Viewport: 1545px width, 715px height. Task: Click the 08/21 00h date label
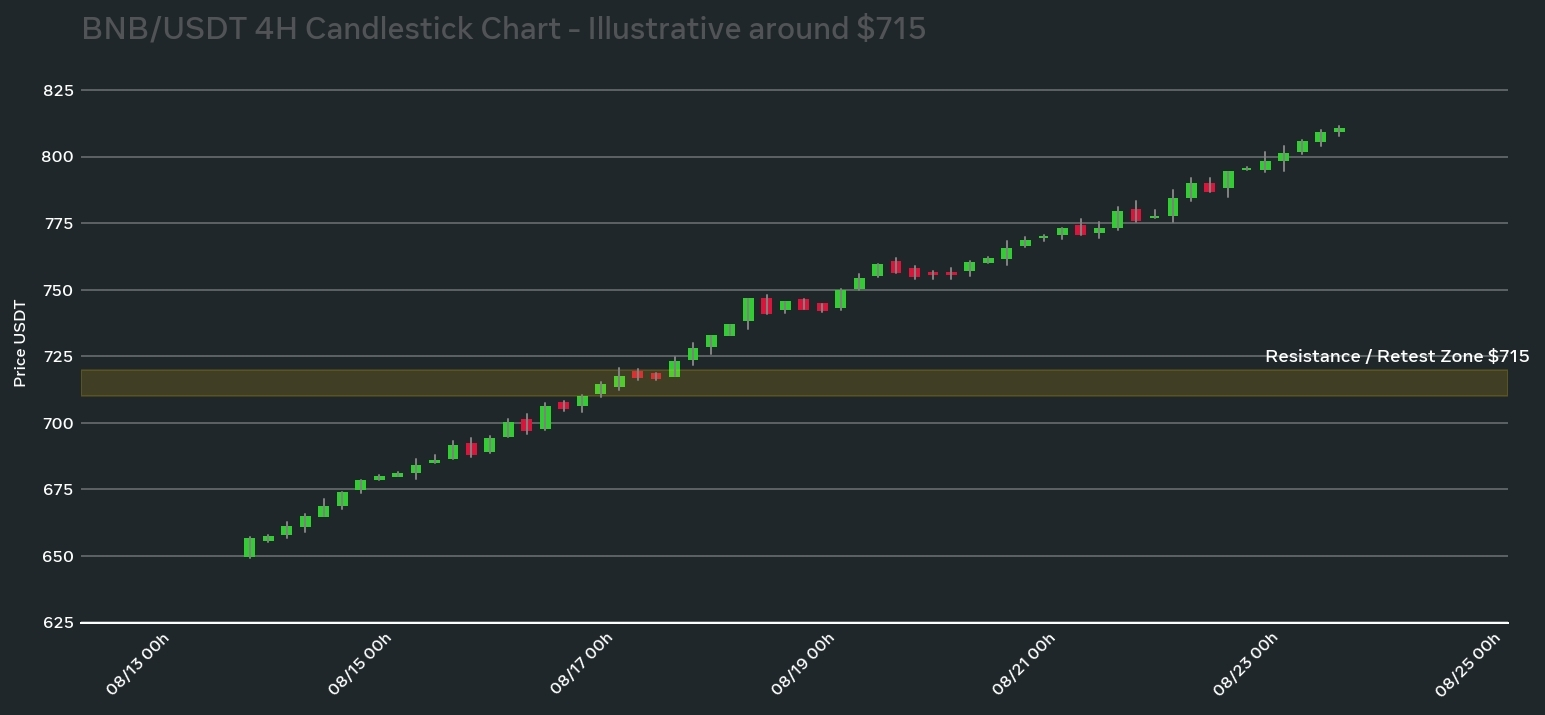1023,664
